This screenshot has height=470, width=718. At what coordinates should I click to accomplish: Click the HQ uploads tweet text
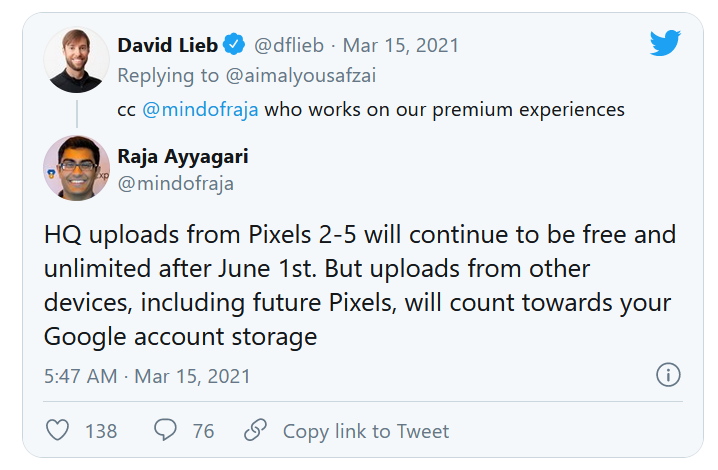pos(359,285)
